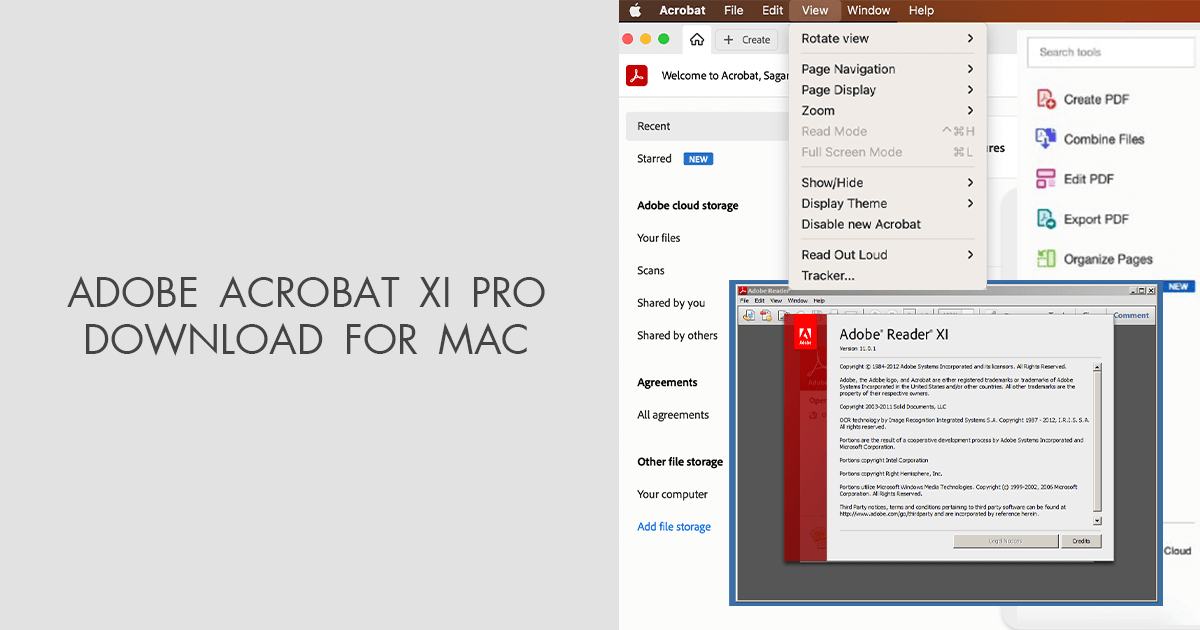Expand the Page Navigation submenu
Screen dimensions: 1200x630
(x=850, y=69)
